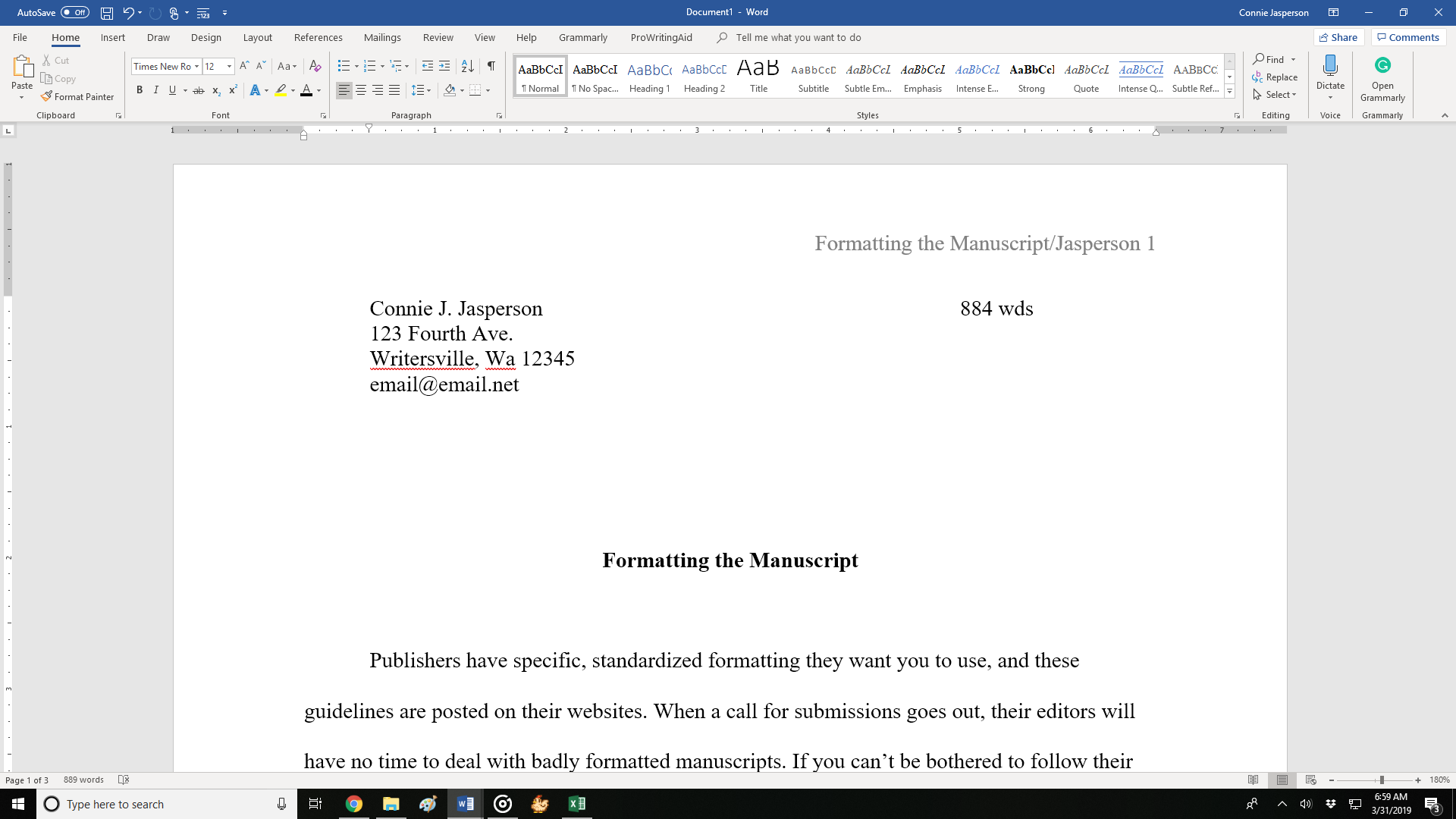This screenshot has height=819, width=1456.
Task: Toggle Bold formatting
Action: click(140, 90)
